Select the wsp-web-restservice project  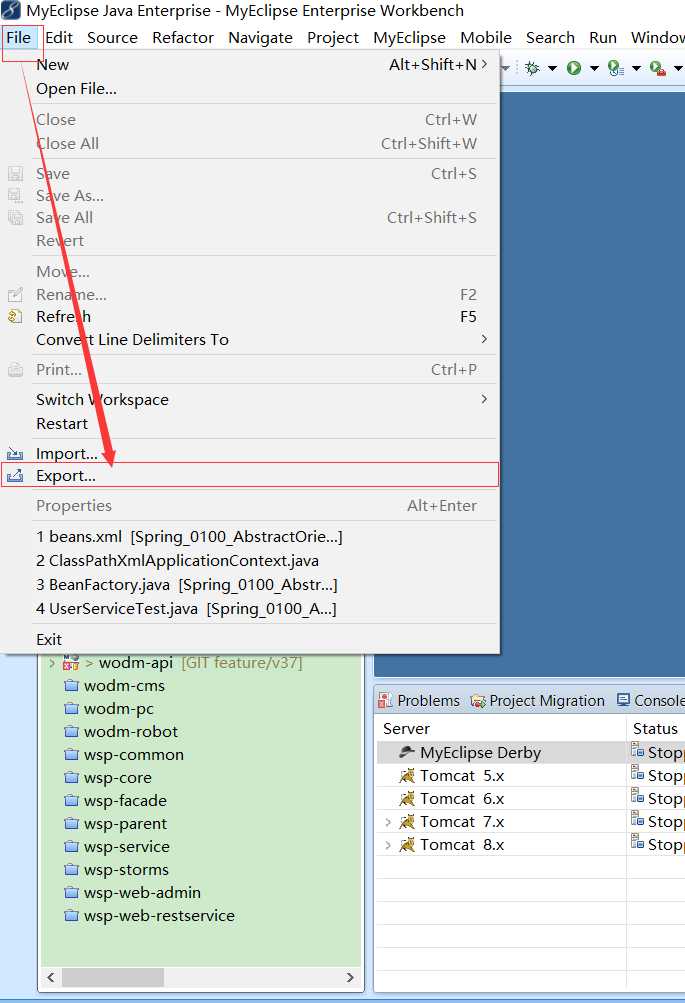pos(159,916)
